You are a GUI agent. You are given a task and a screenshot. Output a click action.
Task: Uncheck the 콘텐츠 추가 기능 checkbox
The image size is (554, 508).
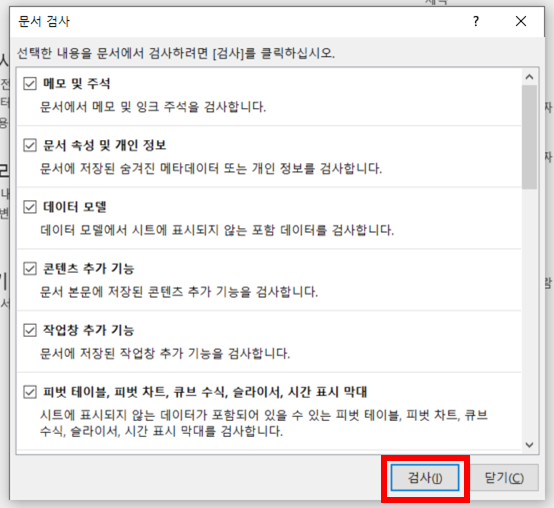pyautogui.click(x=30, y=269)
